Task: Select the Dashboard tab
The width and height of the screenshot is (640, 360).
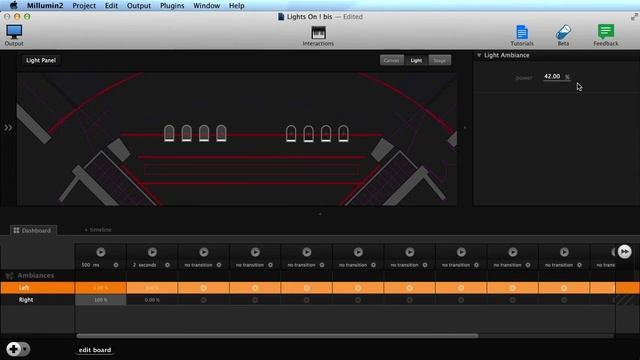Action: pos(33,231)
